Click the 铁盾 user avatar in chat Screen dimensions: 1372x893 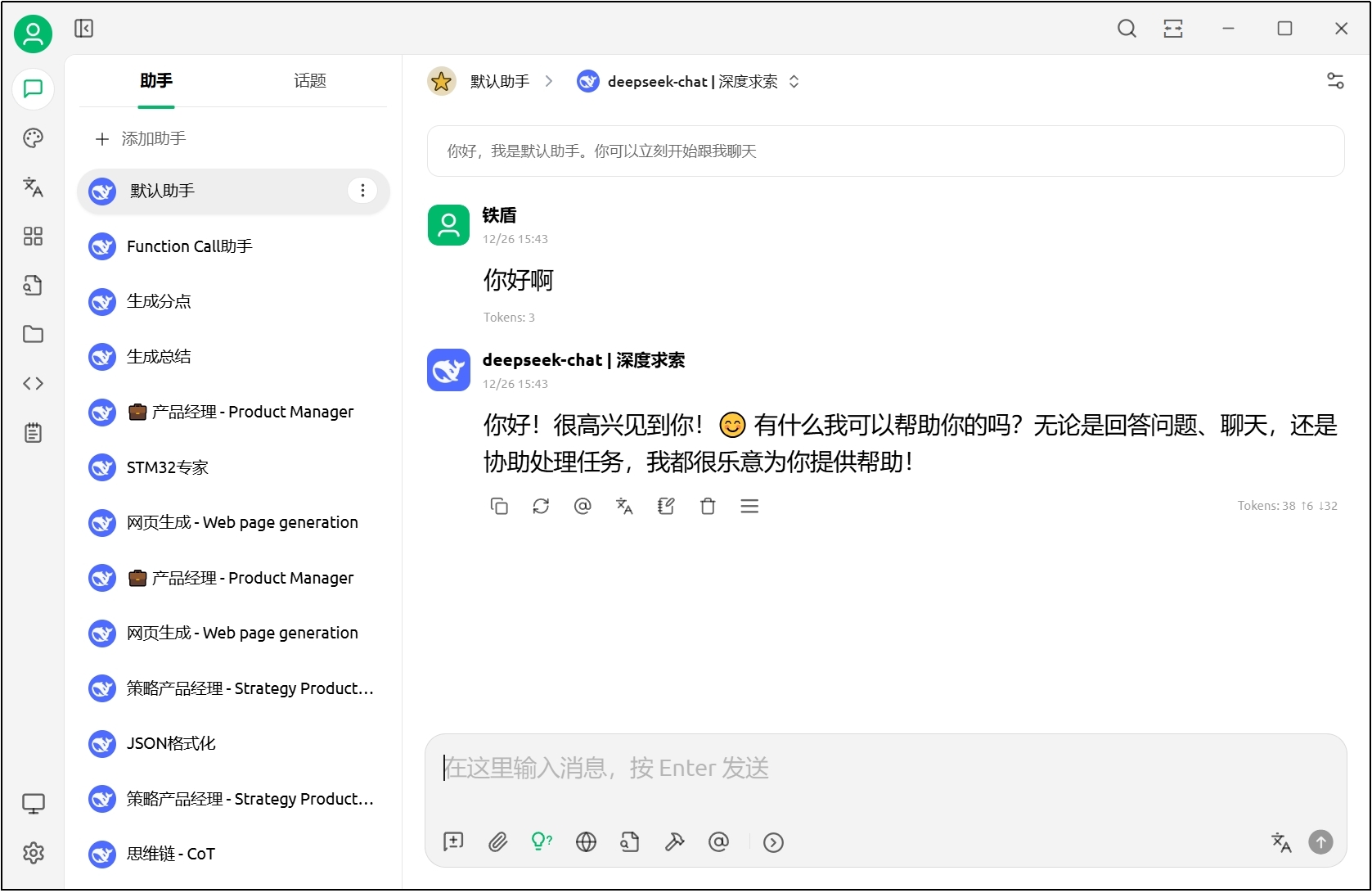coord(448,225)
